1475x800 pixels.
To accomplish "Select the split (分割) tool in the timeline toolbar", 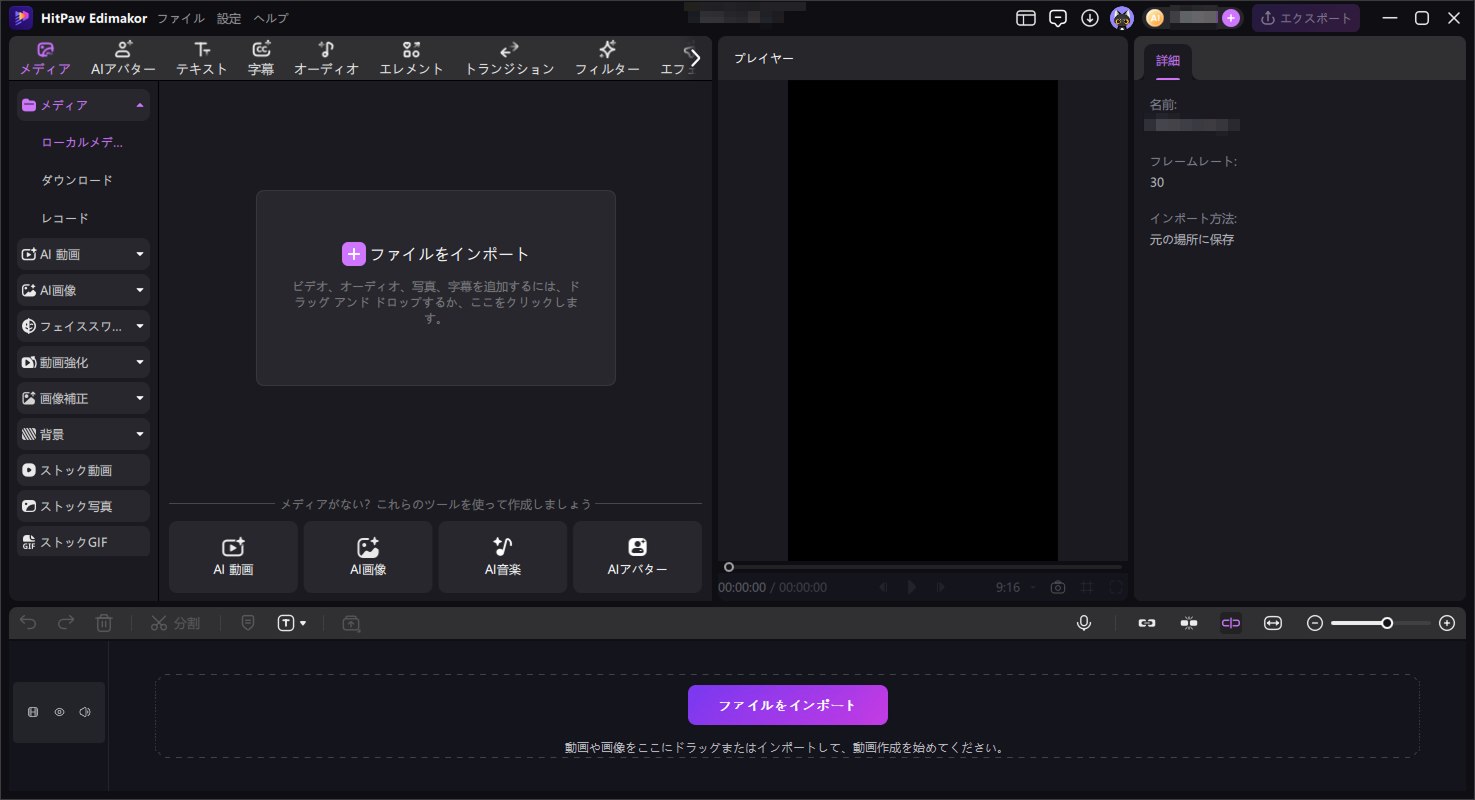I will tap(175, 623).
